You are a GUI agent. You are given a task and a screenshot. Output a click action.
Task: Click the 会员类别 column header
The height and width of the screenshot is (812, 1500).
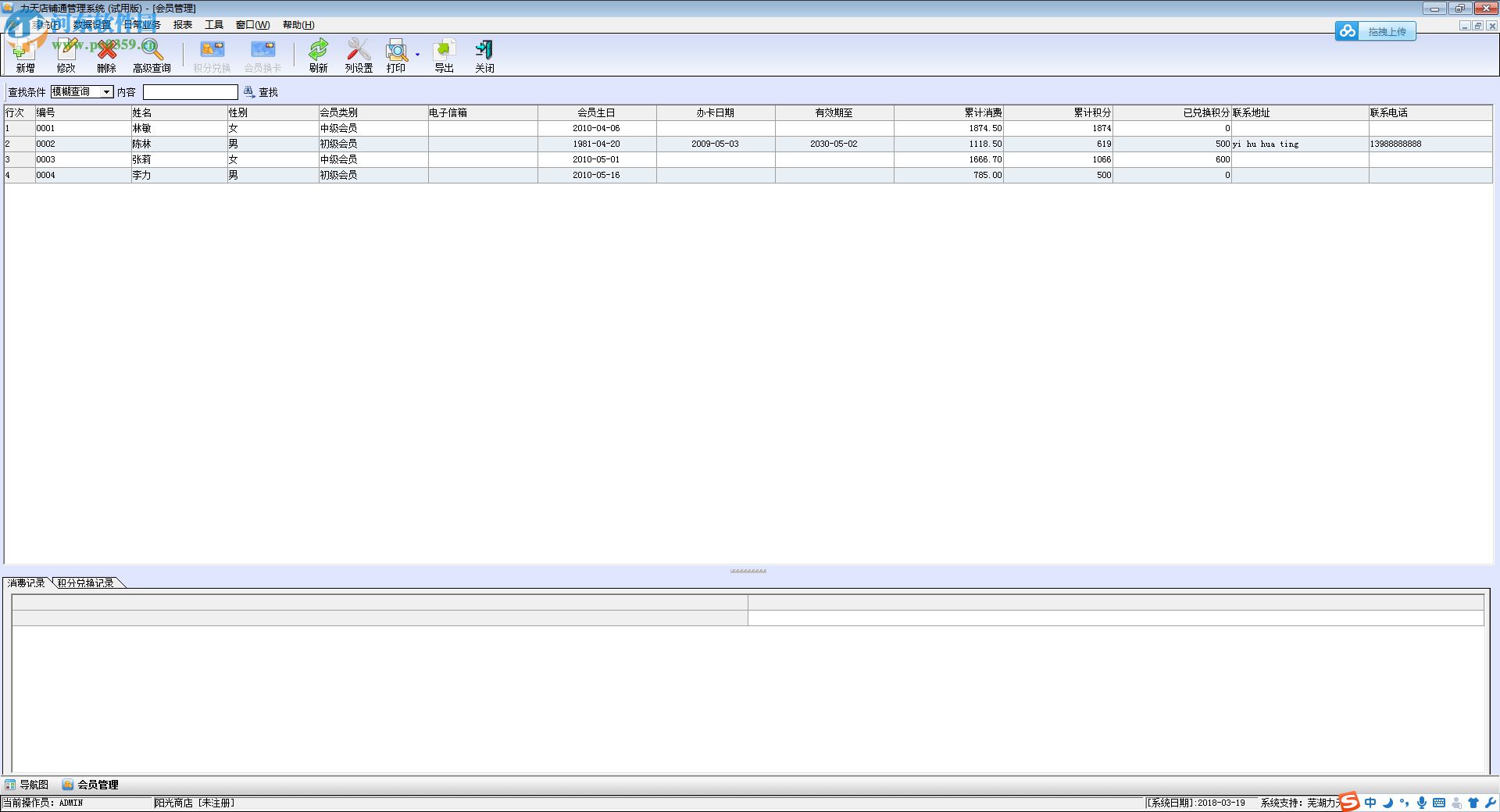click(373, 112)
